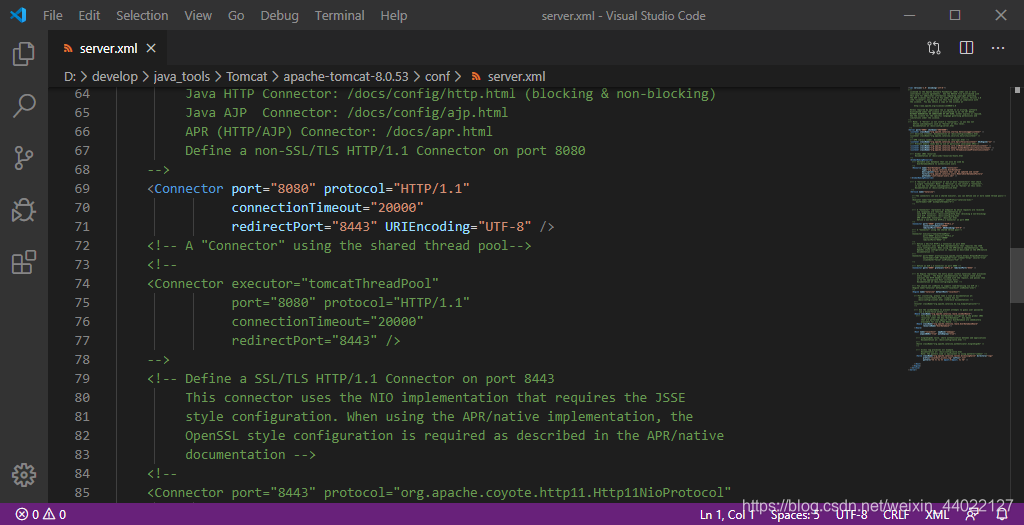The image size is (1024, 525).
Task: Change file encoding UTF-8 in status bar
Action: pos(852,515)
